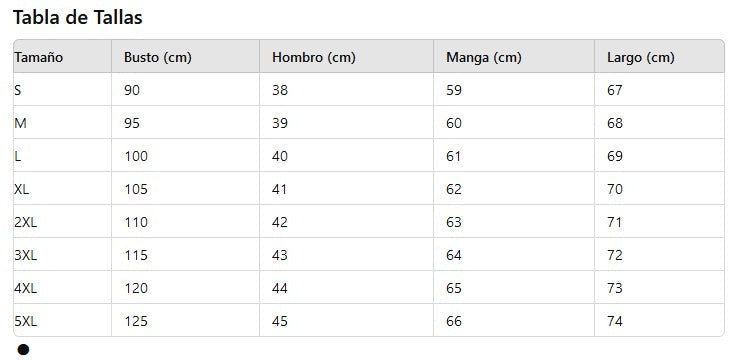Screen dimensions: 739x360
Task: Click the Busto (cm) column header
Action: click(158, 57)
